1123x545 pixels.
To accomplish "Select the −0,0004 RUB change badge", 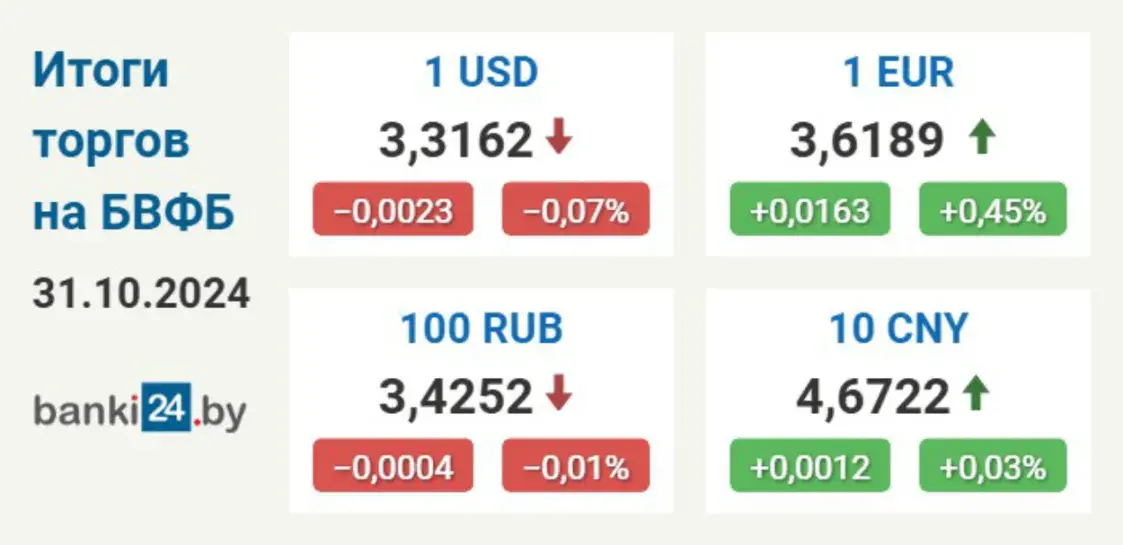I will (x=393, y=466).
